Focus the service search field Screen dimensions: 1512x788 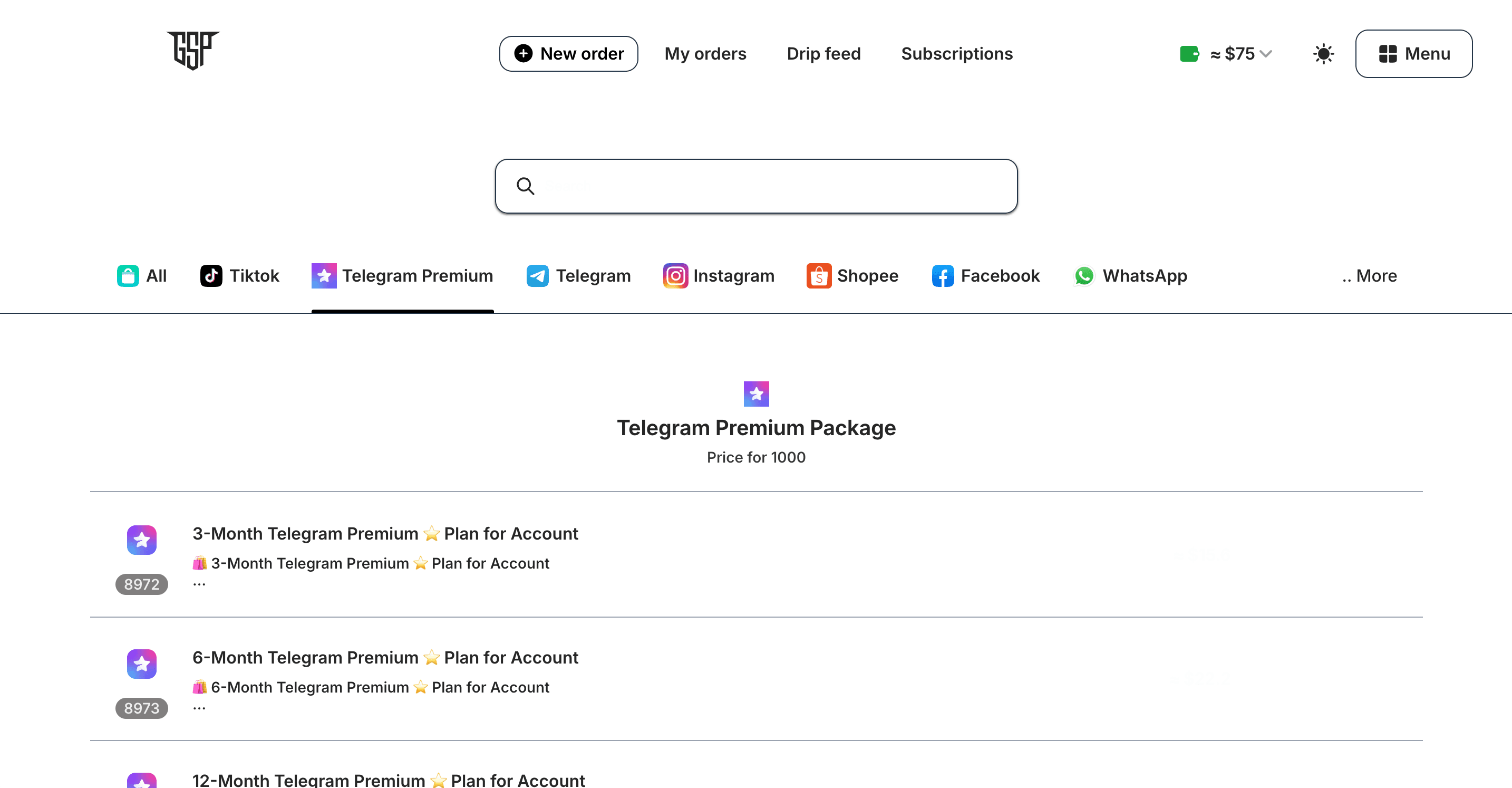click(x=756, y=186)
